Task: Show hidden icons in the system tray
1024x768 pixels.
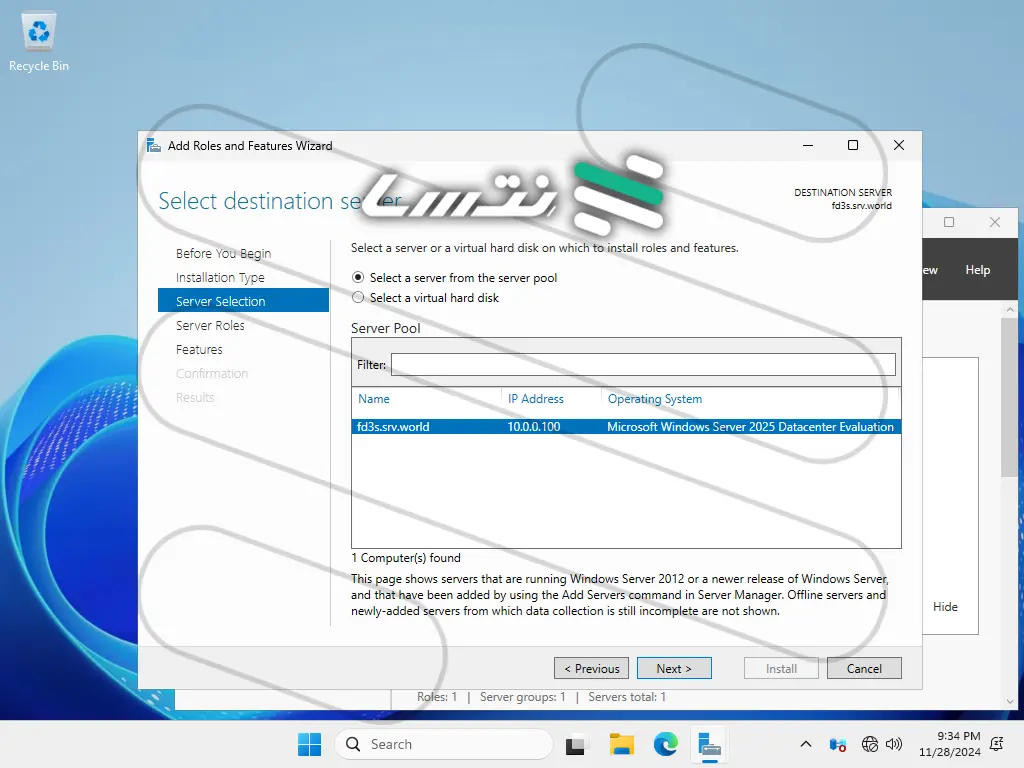Action: (x=806, y=744)
